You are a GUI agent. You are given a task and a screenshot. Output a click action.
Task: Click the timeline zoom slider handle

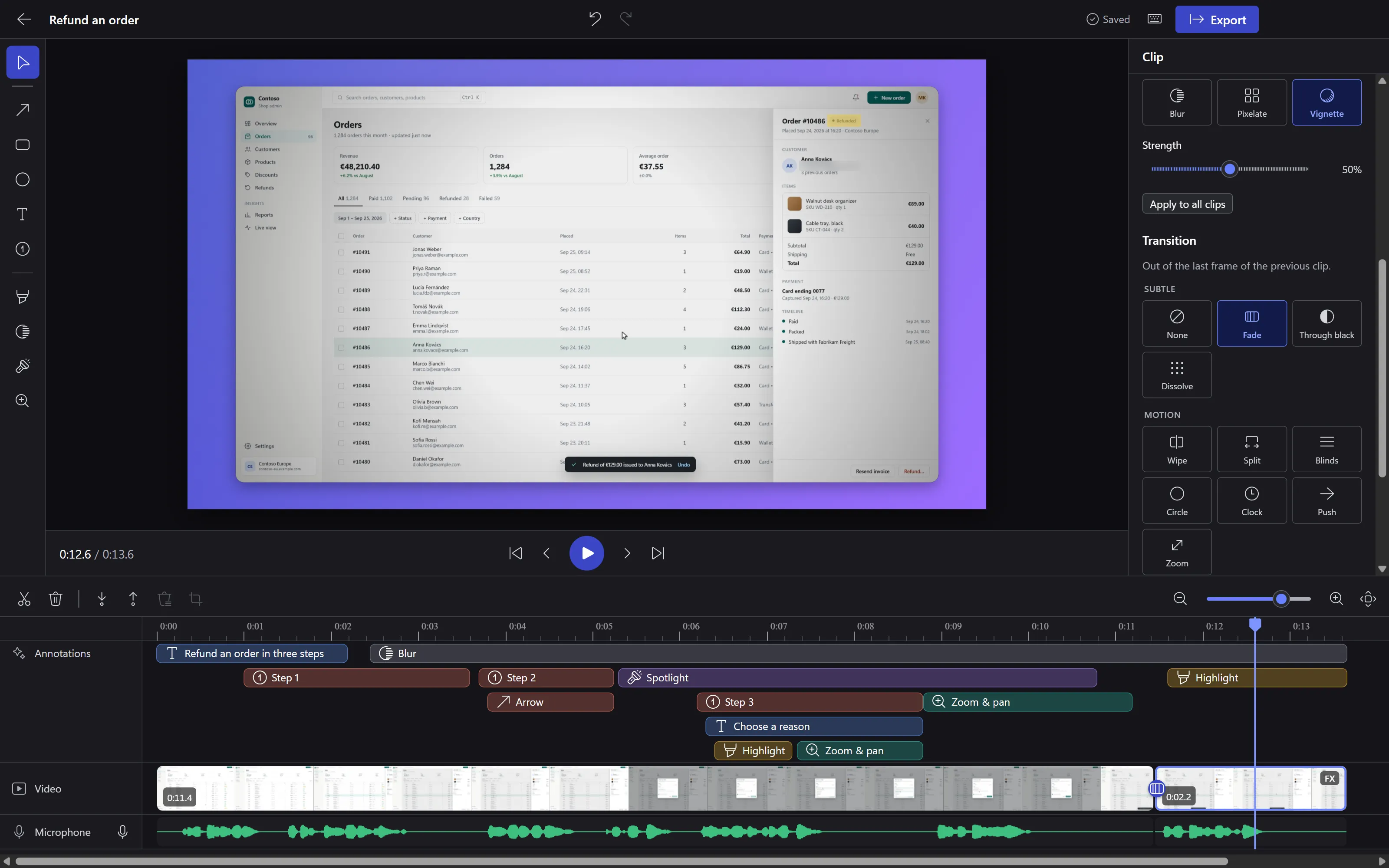(x=1281, y=599)
